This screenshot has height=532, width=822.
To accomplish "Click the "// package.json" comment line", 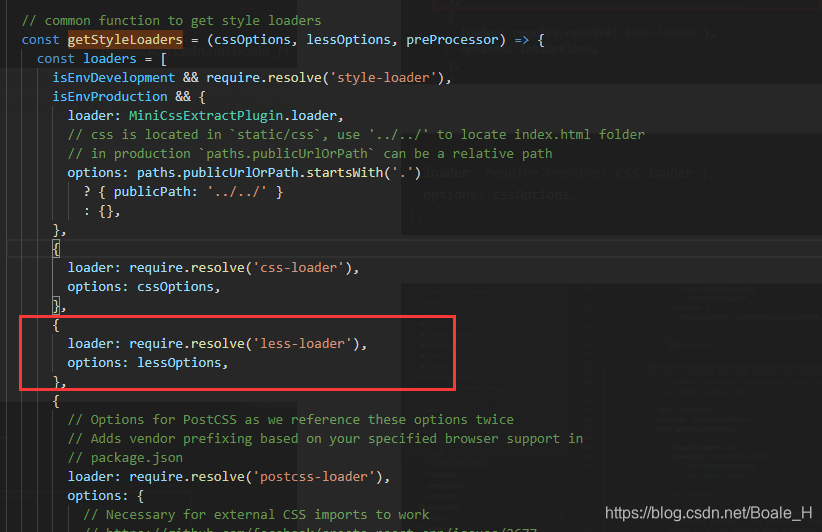I will point(125,458).
